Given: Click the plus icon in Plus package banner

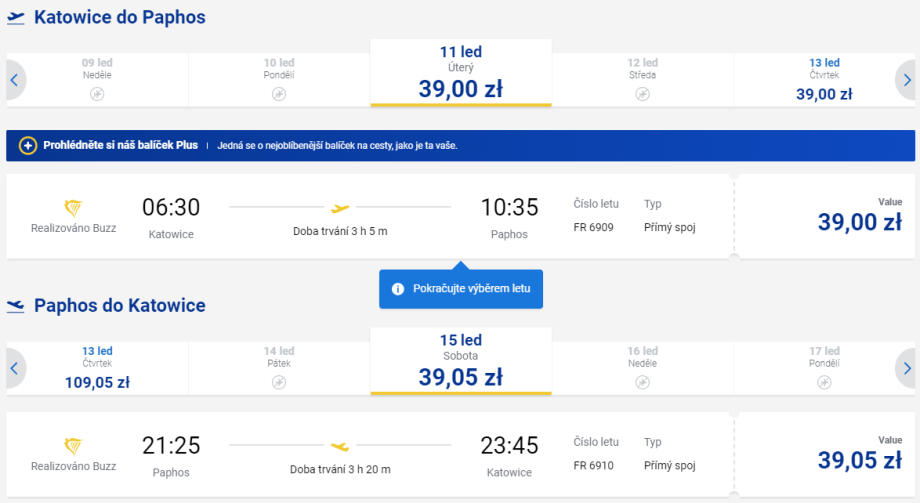Looking at the screenshot, I should (28, 145).
